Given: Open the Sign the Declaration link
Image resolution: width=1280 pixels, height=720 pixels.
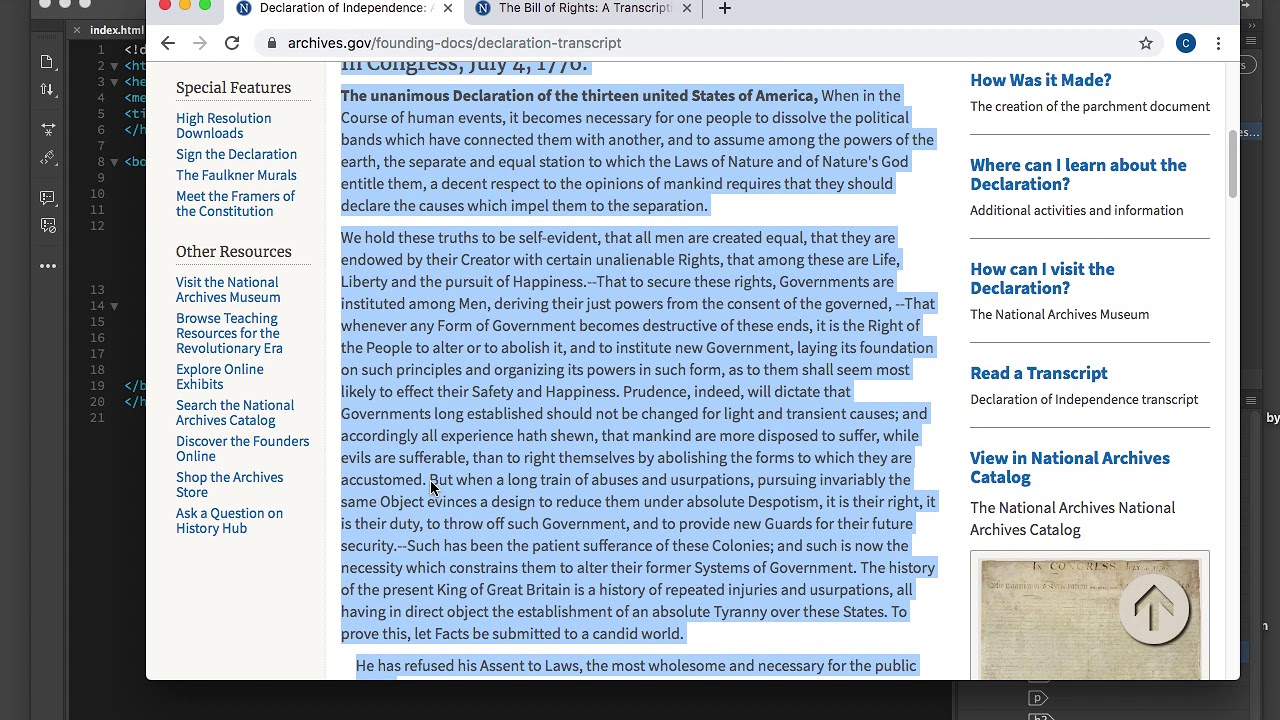Looking at the screenshot, I should [236, 154].
